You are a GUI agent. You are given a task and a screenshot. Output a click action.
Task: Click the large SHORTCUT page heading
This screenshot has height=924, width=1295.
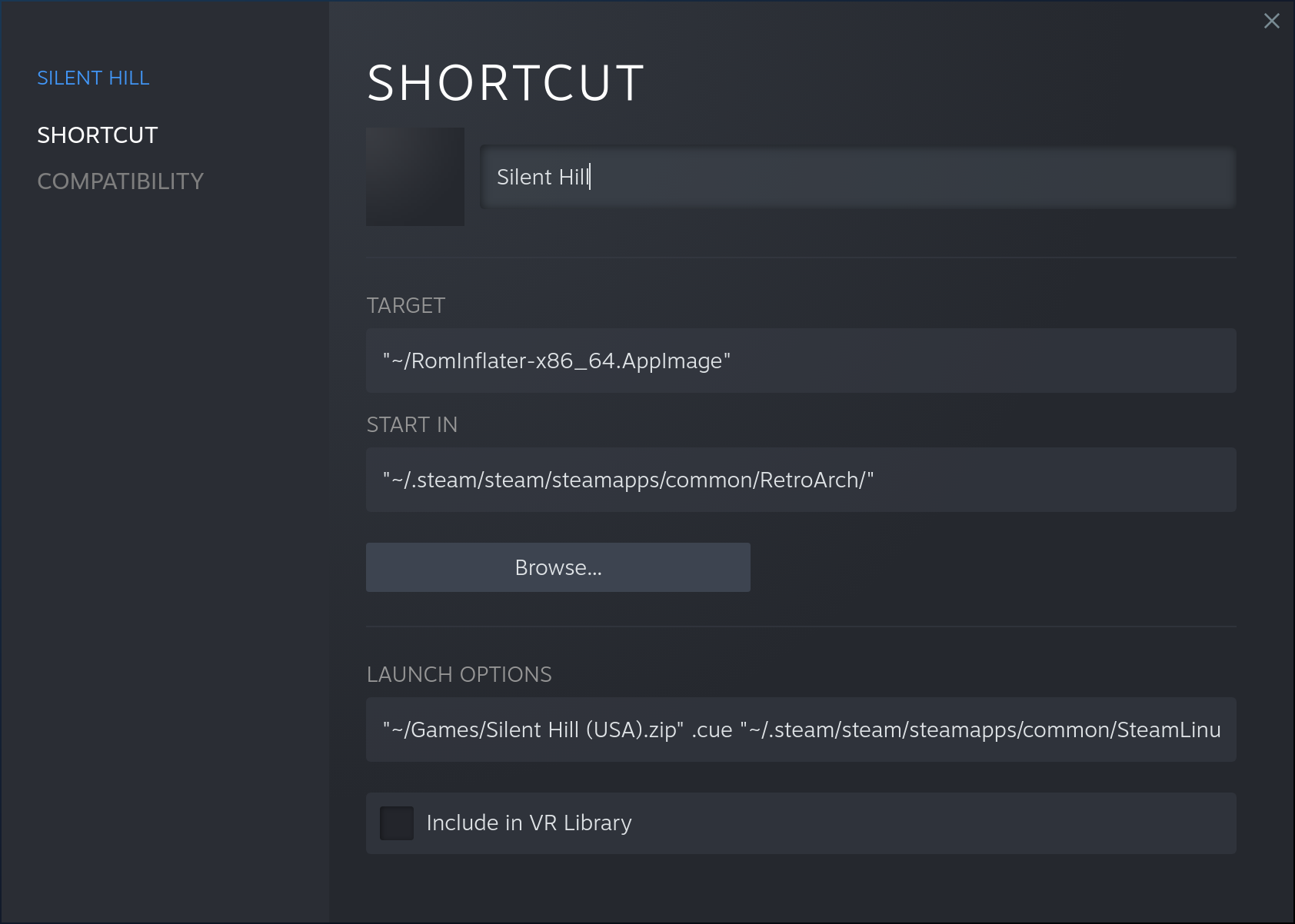pos(505,83)
